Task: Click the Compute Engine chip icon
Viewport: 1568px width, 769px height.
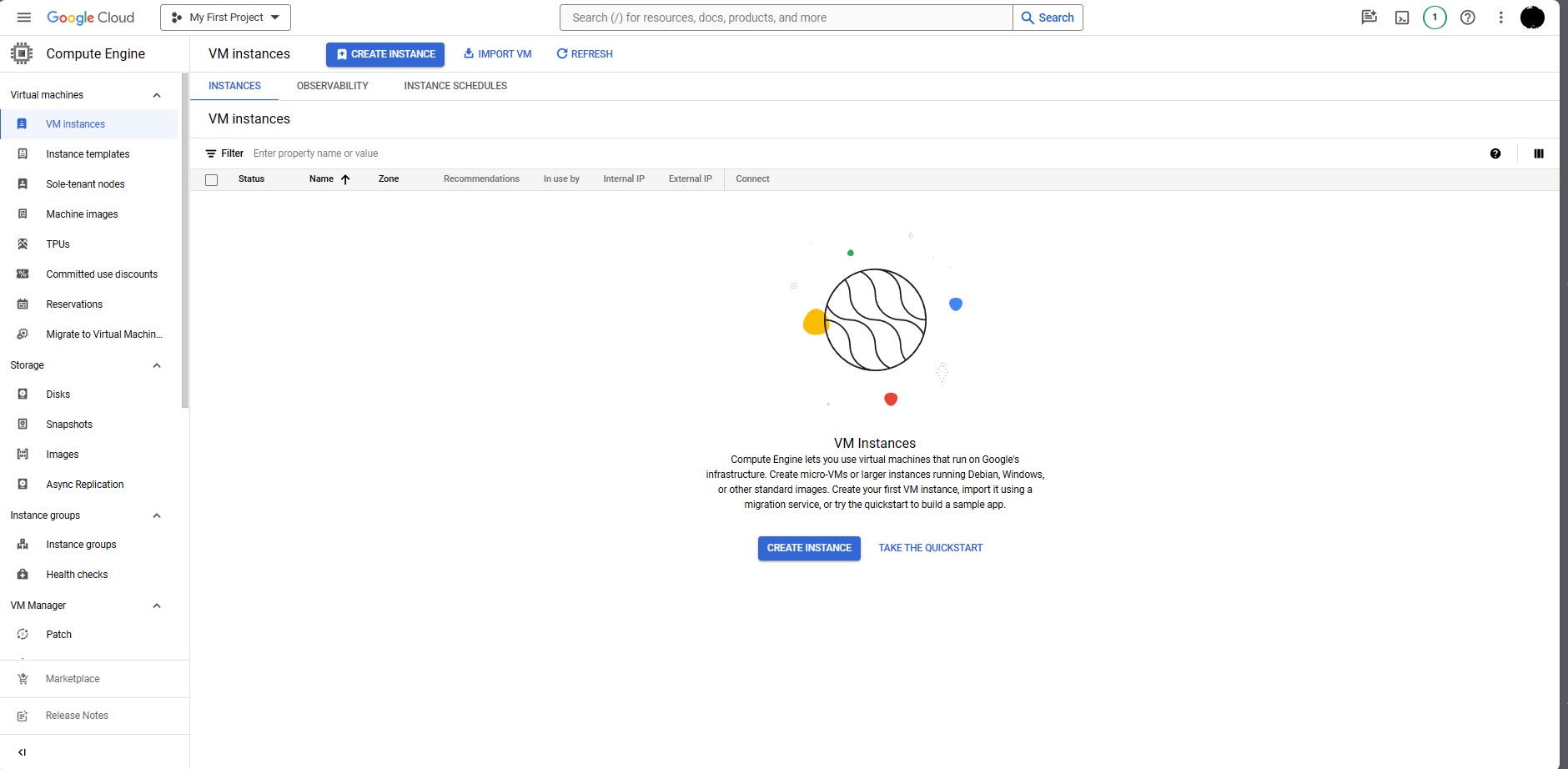Action: [22, 53]
